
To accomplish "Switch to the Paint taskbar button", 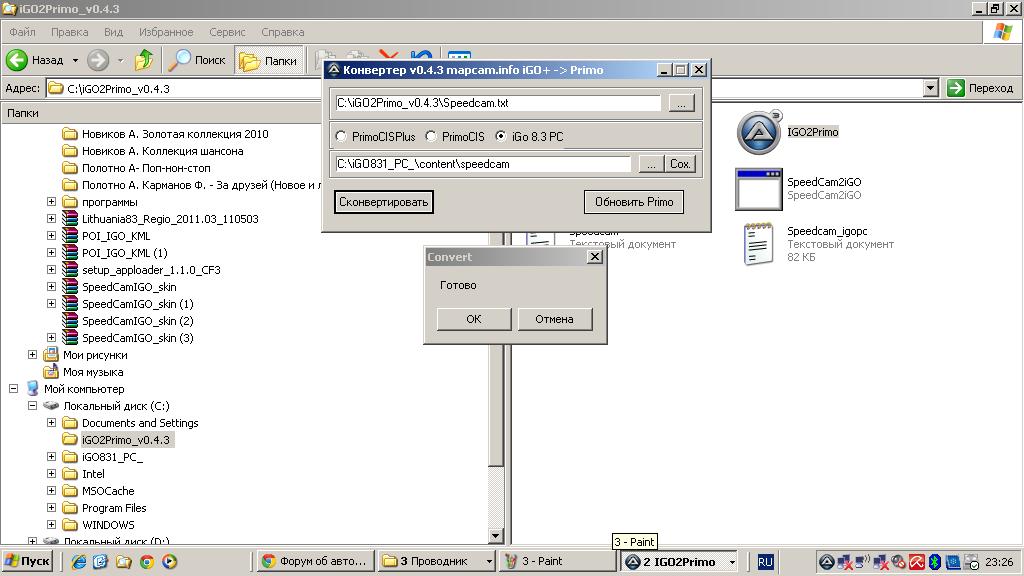I will tap(558, 562).
